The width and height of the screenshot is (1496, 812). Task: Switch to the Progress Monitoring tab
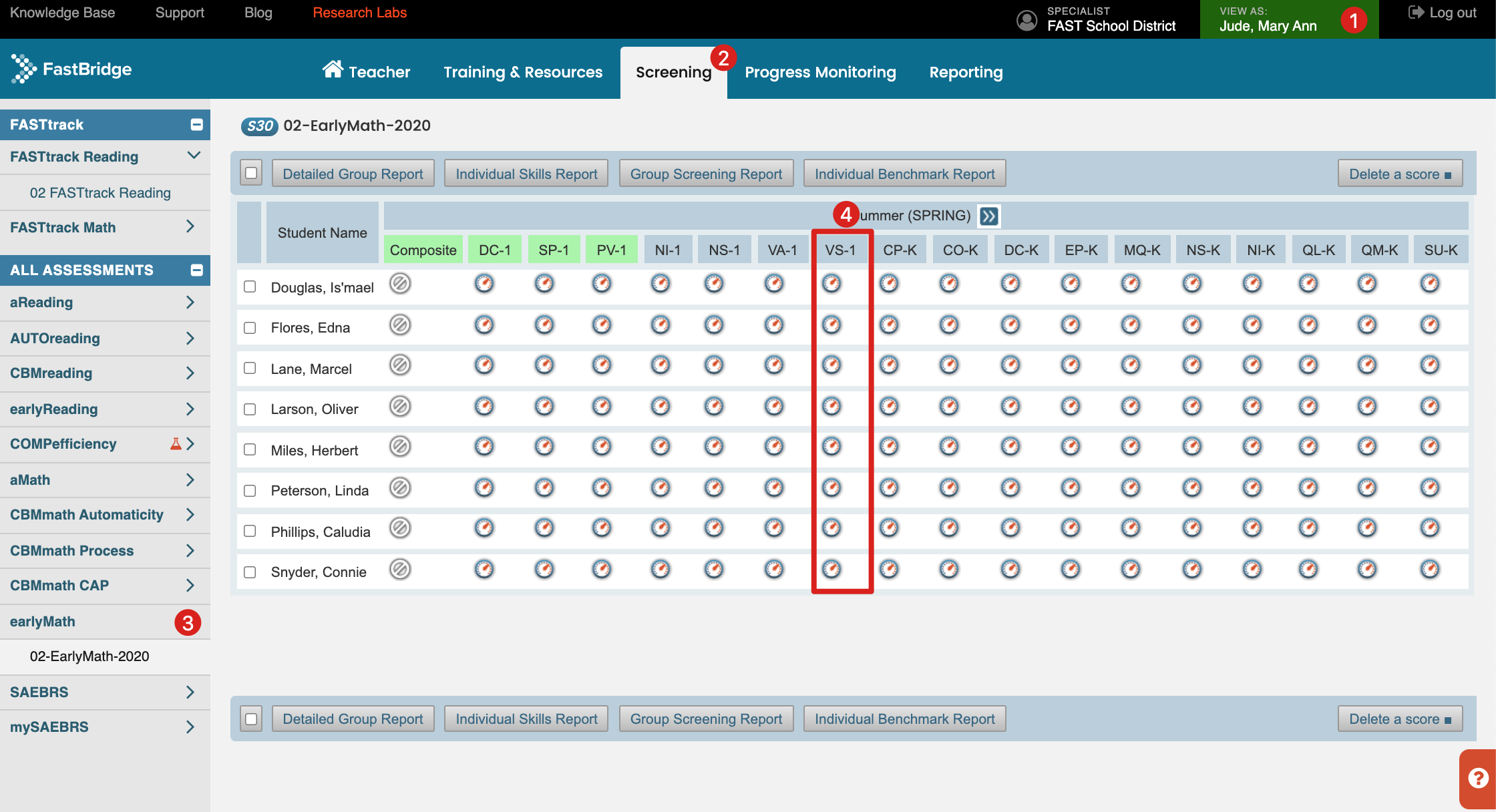pos(820,72)
